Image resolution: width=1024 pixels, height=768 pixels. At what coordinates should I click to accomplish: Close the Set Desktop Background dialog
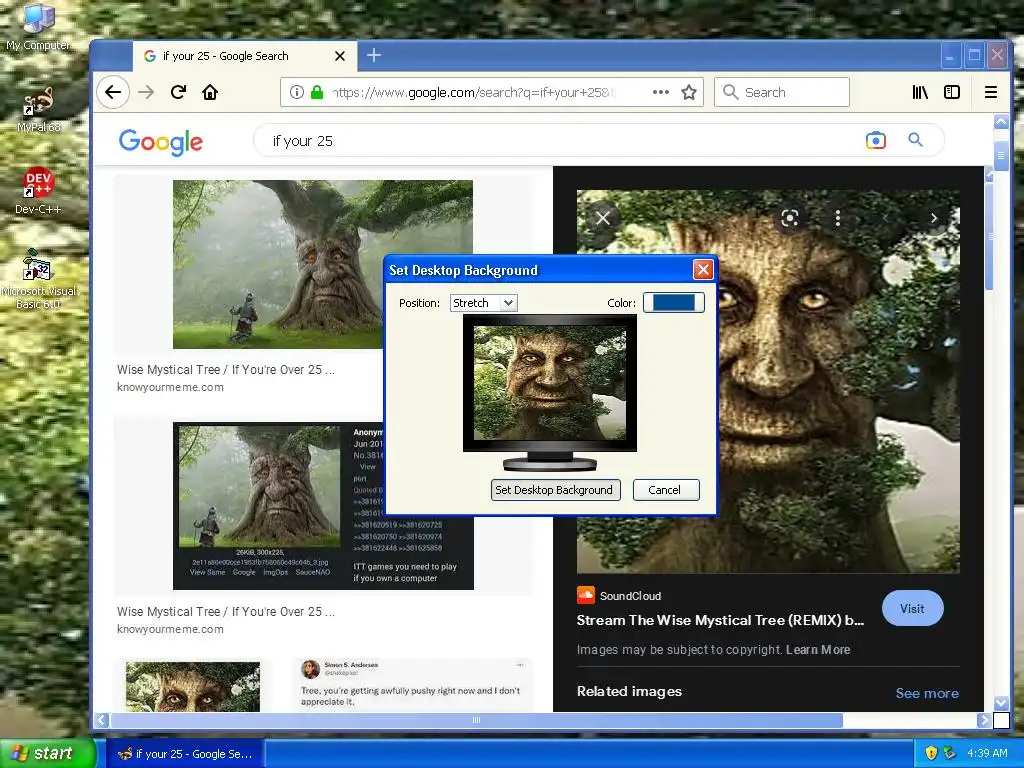click(x=703, y=270)
